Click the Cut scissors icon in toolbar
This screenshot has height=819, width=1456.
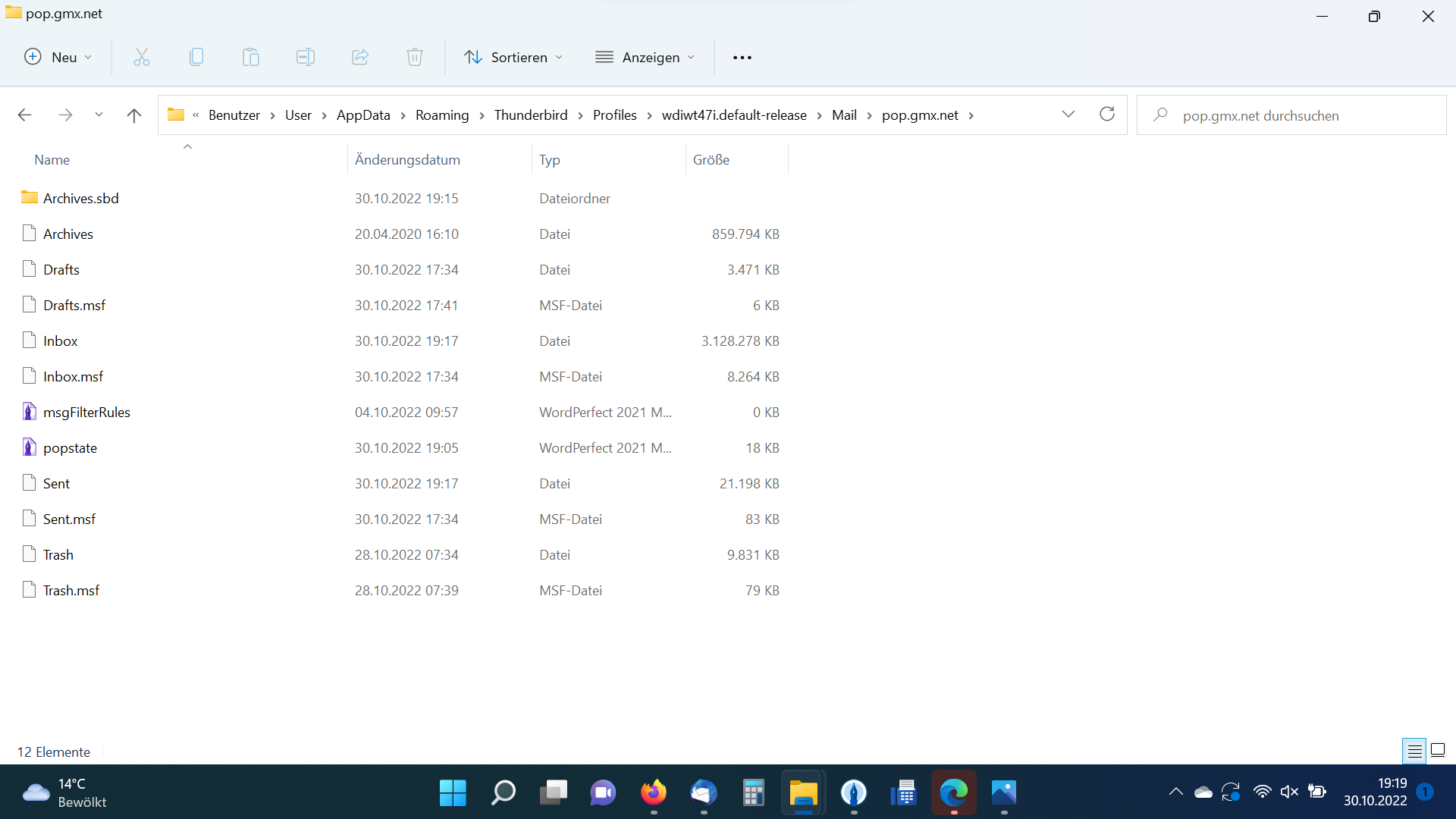point(142,57)
